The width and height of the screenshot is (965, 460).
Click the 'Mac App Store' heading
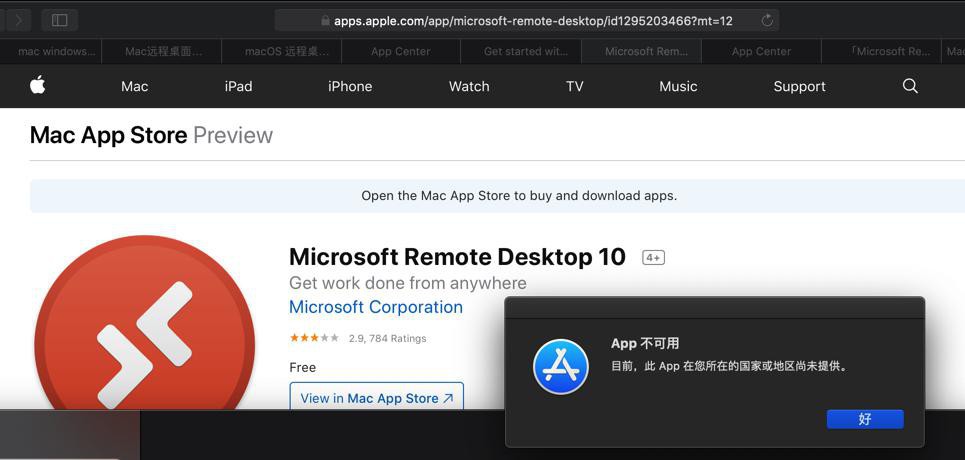click(108, 135)
